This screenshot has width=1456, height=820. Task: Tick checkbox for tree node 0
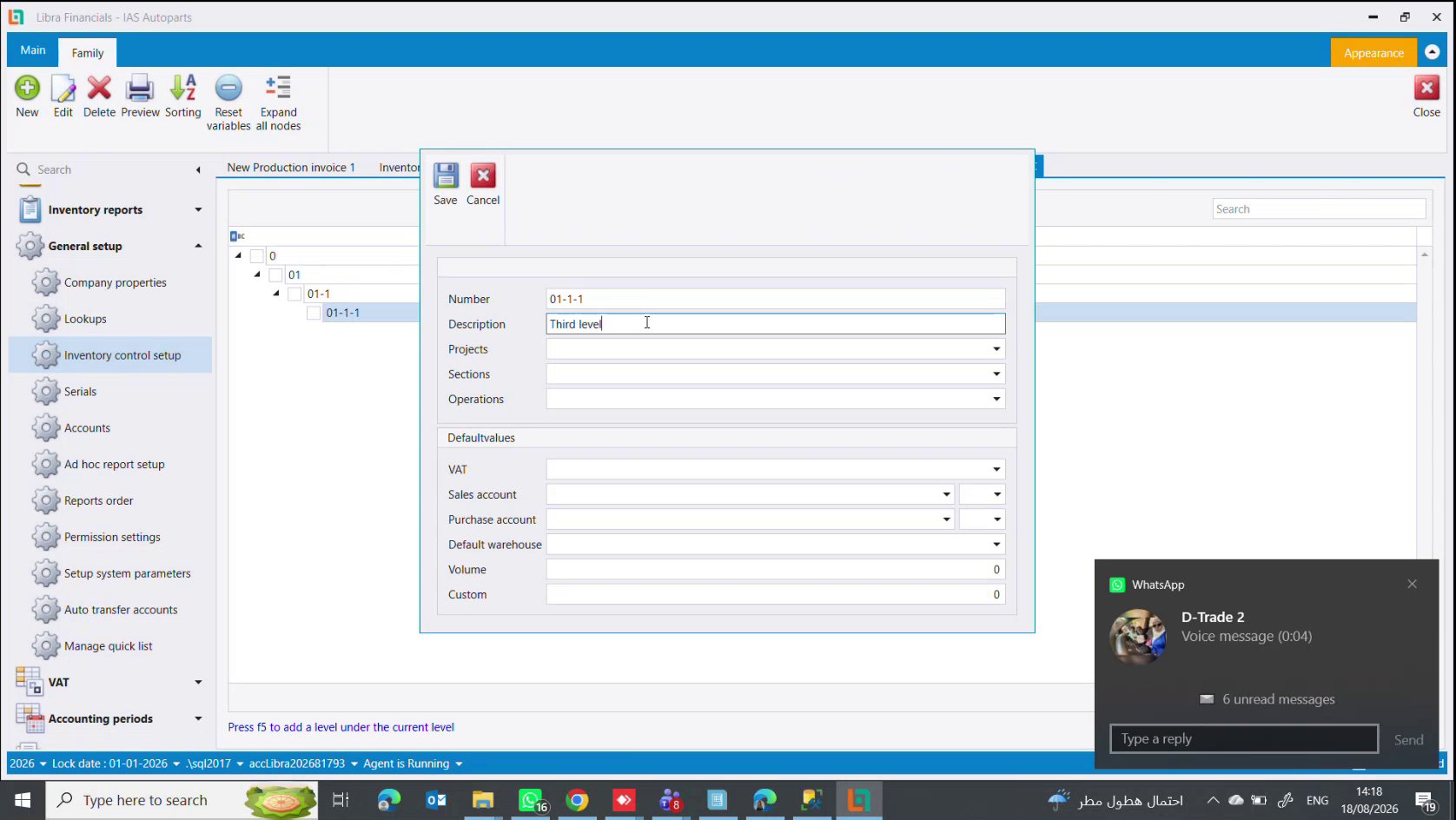pos(256,256)
